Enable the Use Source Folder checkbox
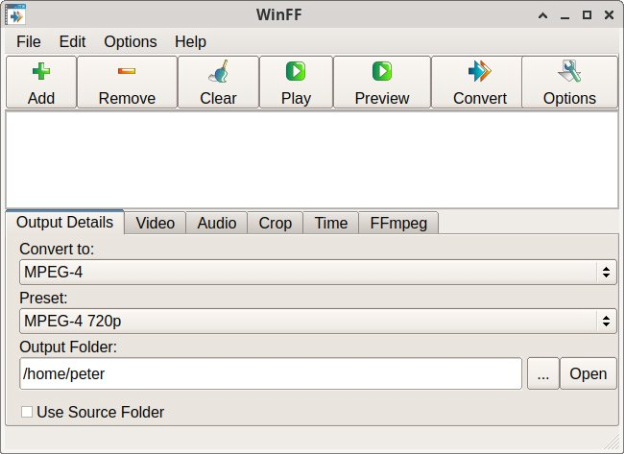624x454 pixels. [27, 412]
